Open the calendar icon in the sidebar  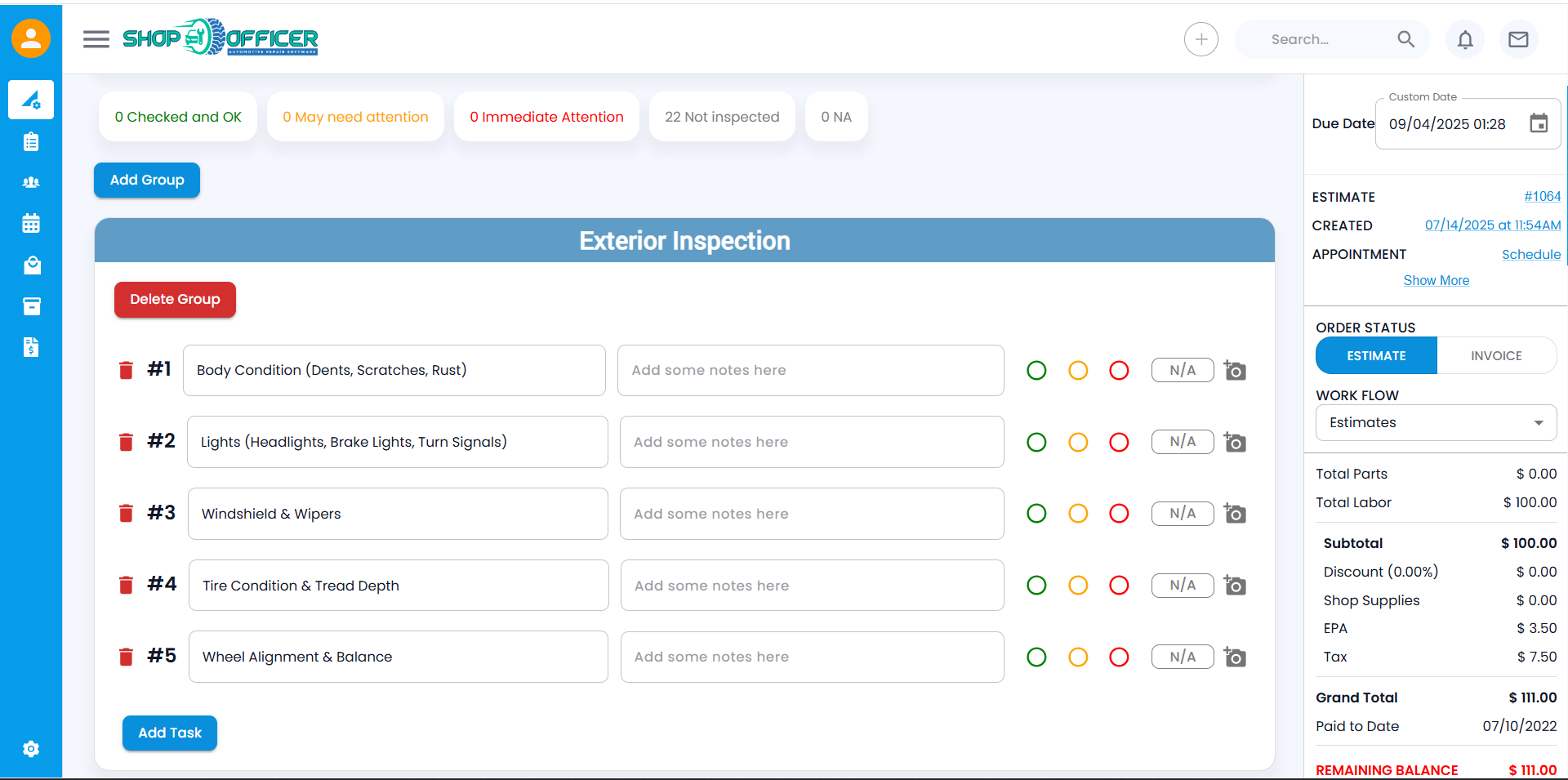pos(31,224)
